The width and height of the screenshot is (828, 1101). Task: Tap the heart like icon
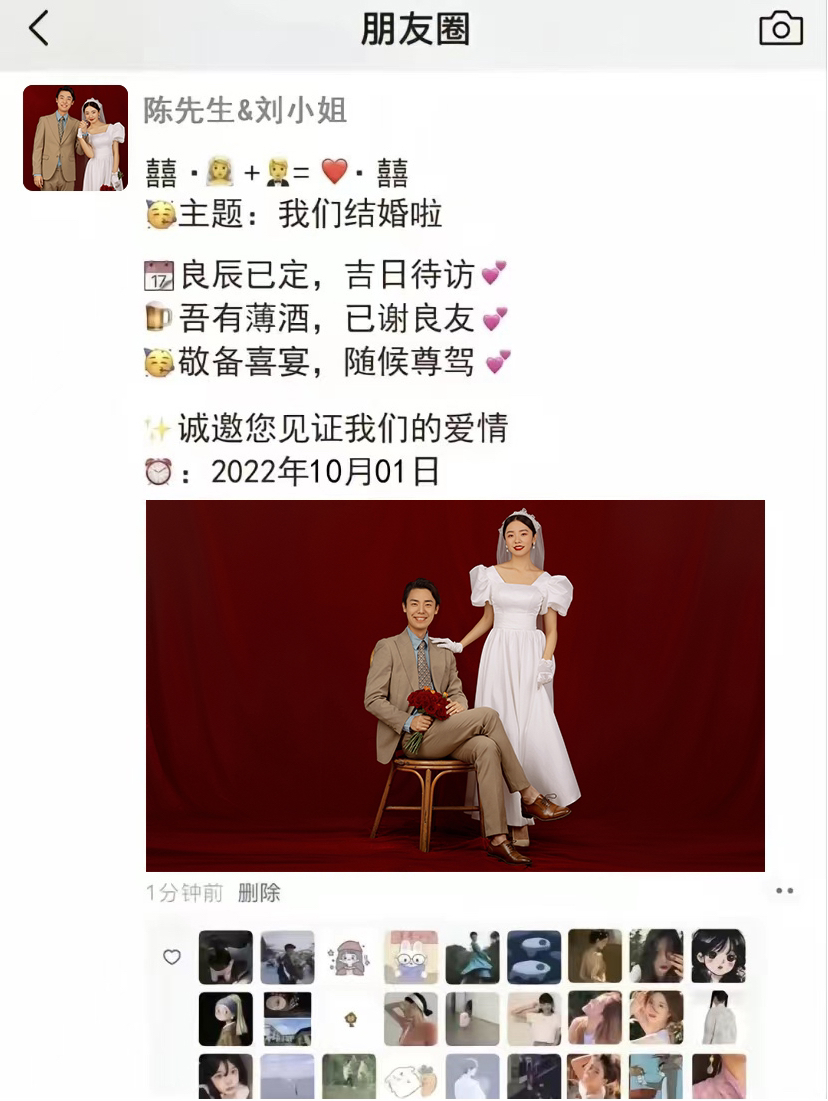pyautogui.click(x=172, y=957)
